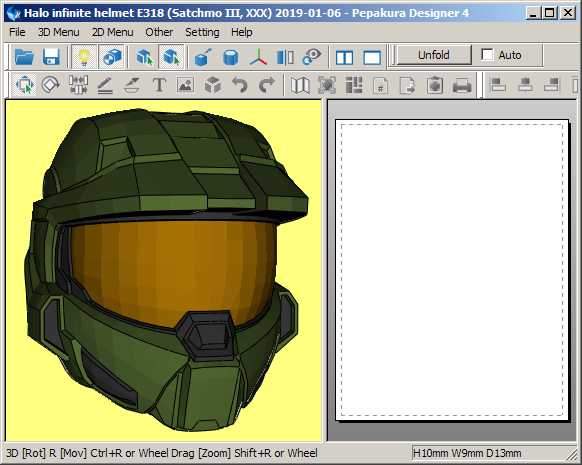Click the Unfold button
Screen dimensions: 582x465
point(434,55)
